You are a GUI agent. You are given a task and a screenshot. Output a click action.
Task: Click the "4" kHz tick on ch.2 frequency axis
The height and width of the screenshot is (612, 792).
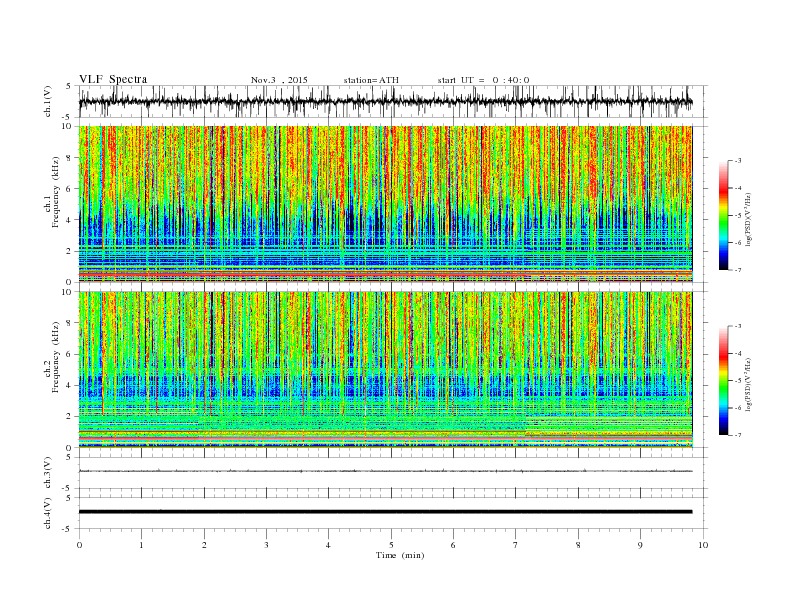pos(69,385)
